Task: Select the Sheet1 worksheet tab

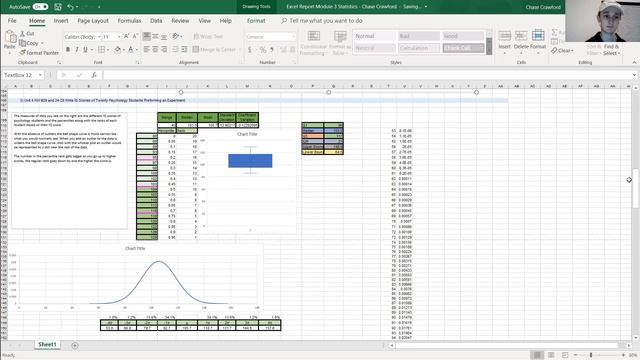Action: (47, 344)
